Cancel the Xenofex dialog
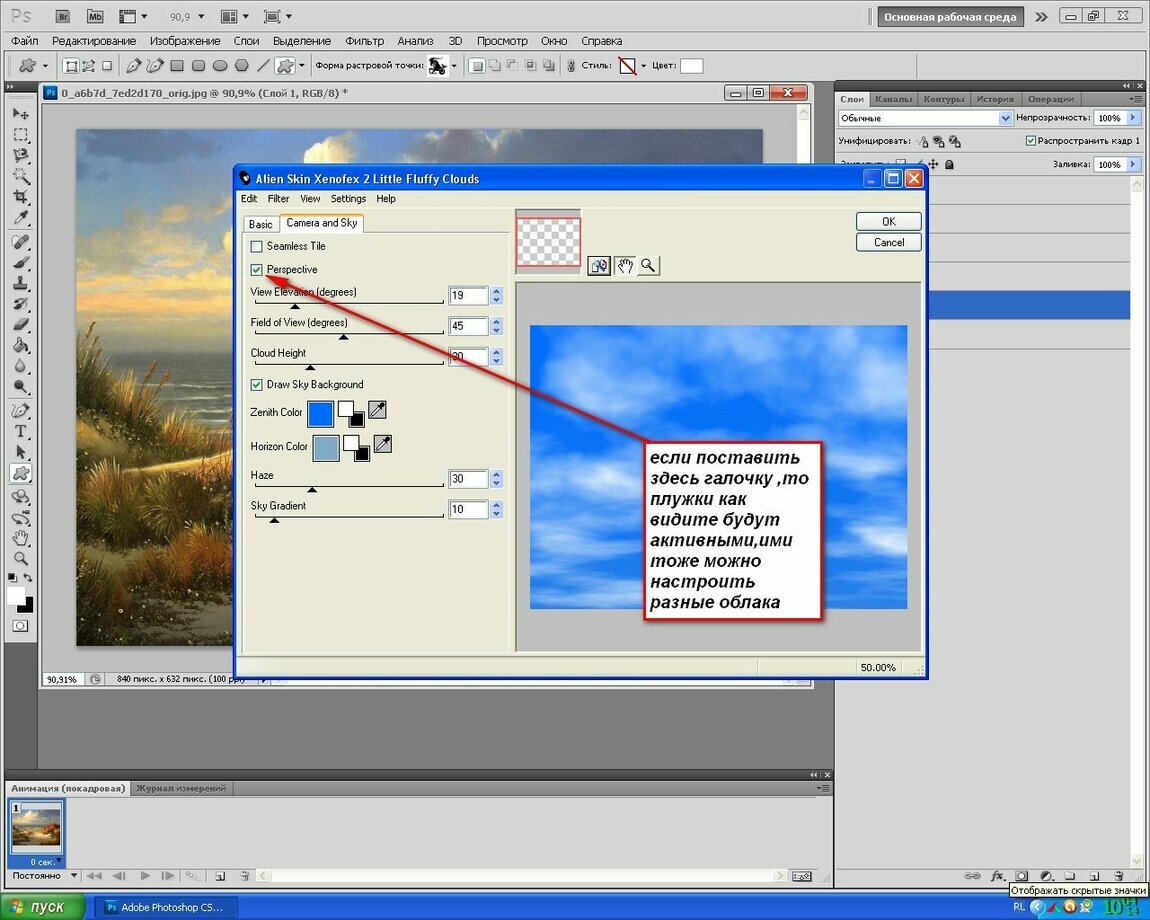The width and height of the screenshot is (1150, 920). tap(888, 243)
